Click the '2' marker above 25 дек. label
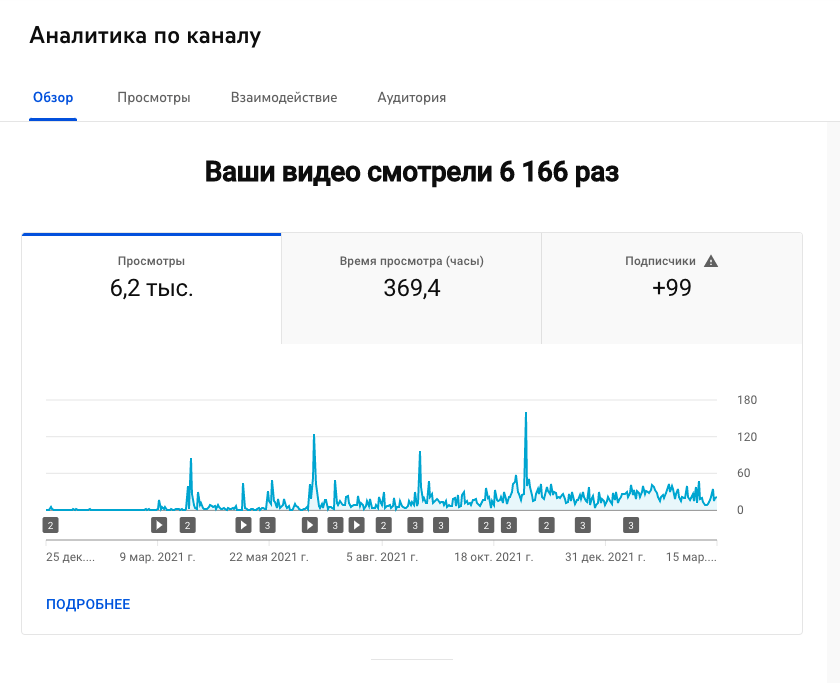The image size is (840, 683). [50, 526]
